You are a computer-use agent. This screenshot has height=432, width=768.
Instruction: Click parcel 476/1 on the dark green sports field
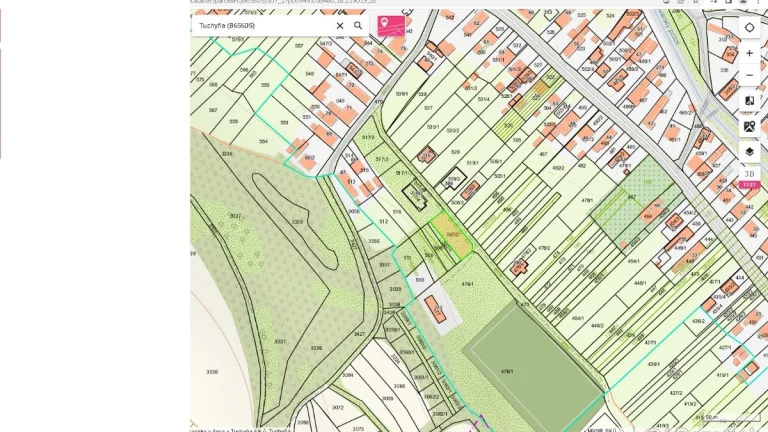click(507, 372)
